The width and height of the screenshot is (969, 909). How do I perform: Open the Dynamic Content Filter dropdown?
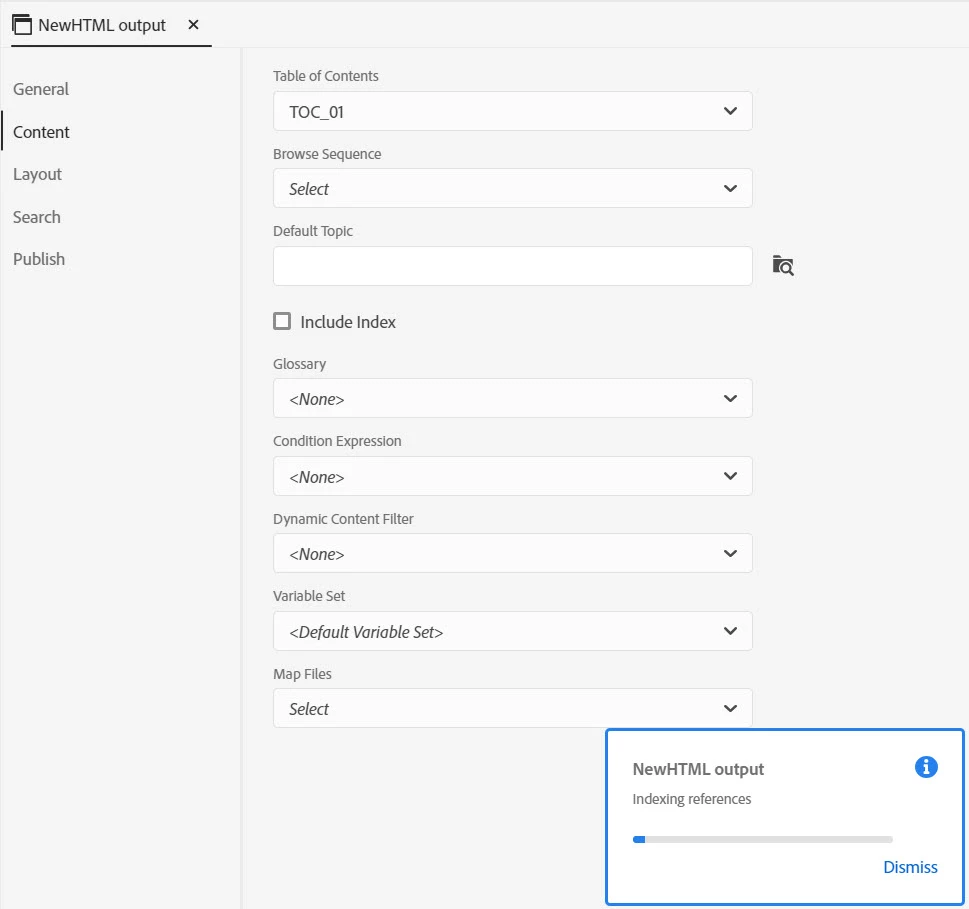(512, 554)
